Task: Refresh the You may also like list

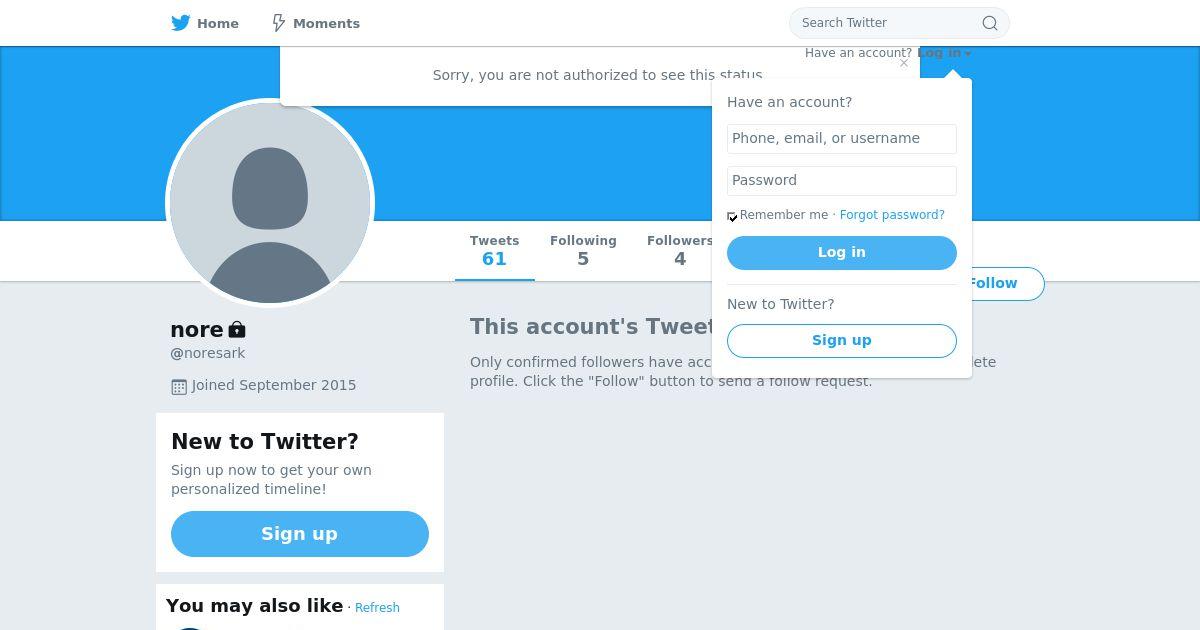Action: click(x=377, y=608)
